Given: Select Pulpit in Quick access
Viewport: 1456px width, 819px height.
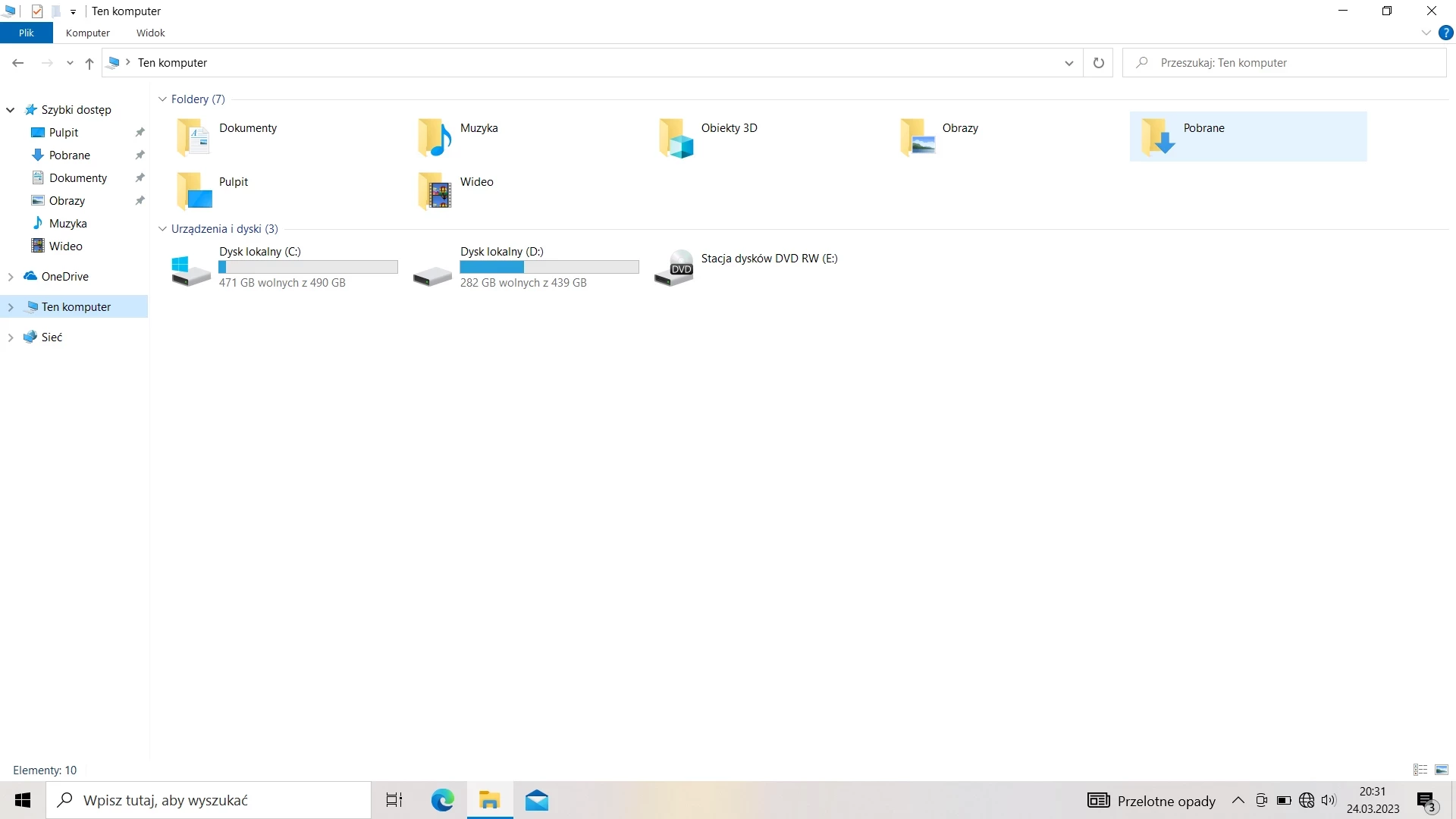Looking at the screenshot, I should click(x=64, y=133).
